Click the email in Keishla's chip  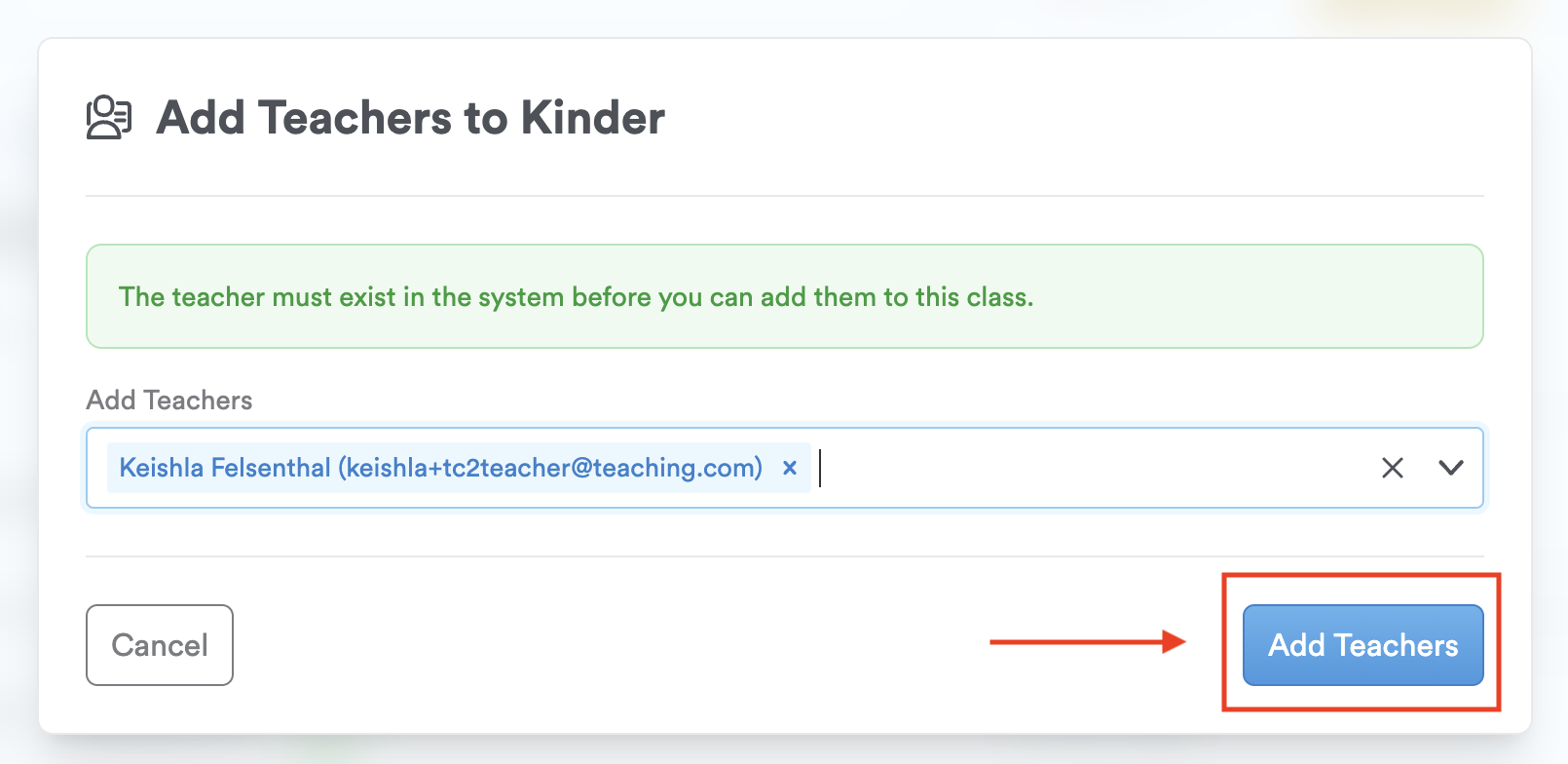[552, 468]
